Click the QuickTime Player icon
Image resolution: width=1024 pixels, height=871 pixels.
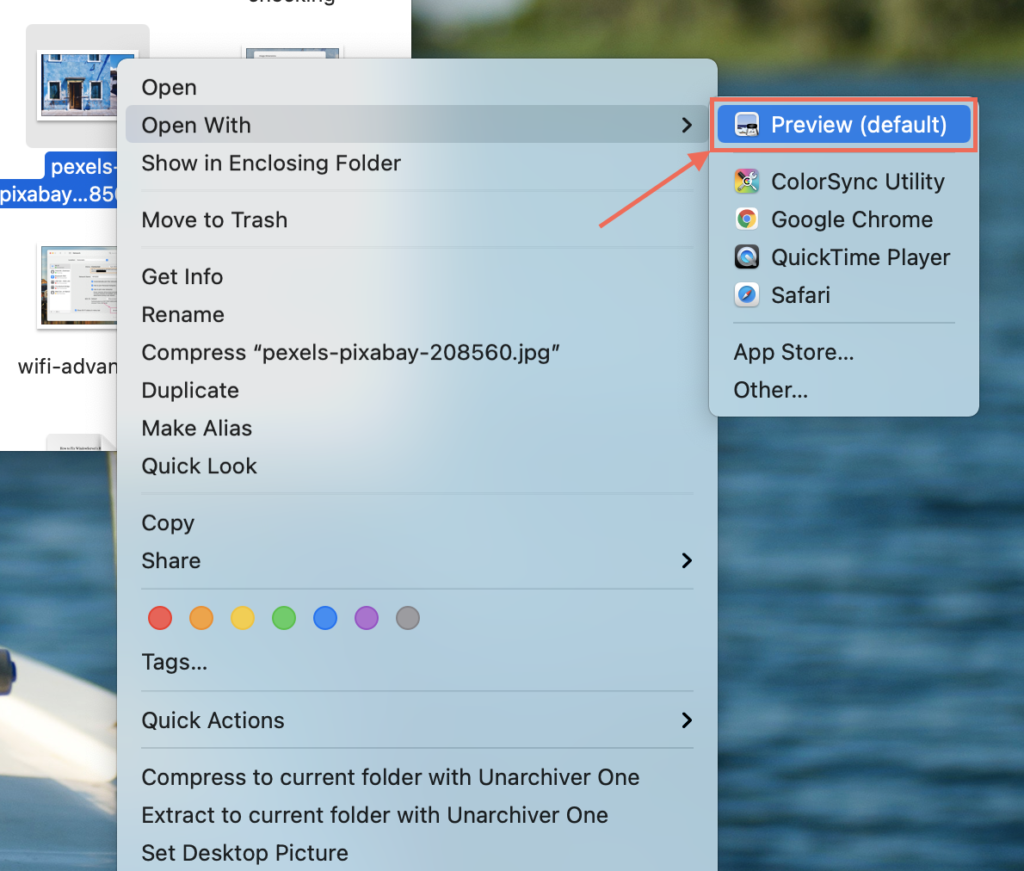(747, 258)
